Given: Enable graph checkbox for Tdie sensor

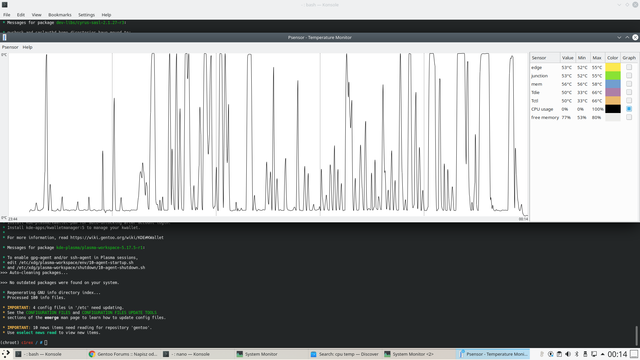Looking at the screenshot, I should pos(629,92).
